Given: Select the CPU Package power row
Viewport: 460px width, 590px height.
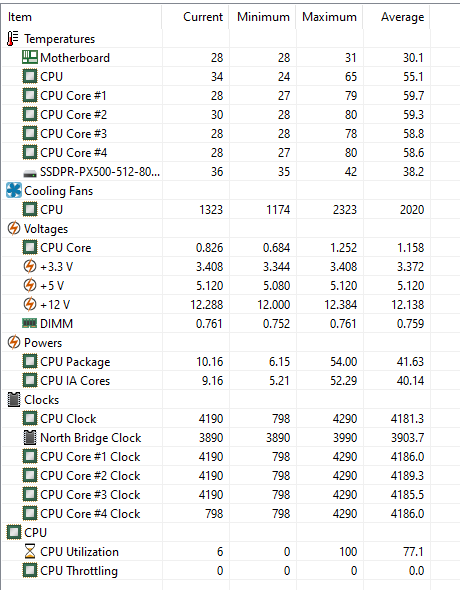Looking at the screenshot, I should (216, 362).
